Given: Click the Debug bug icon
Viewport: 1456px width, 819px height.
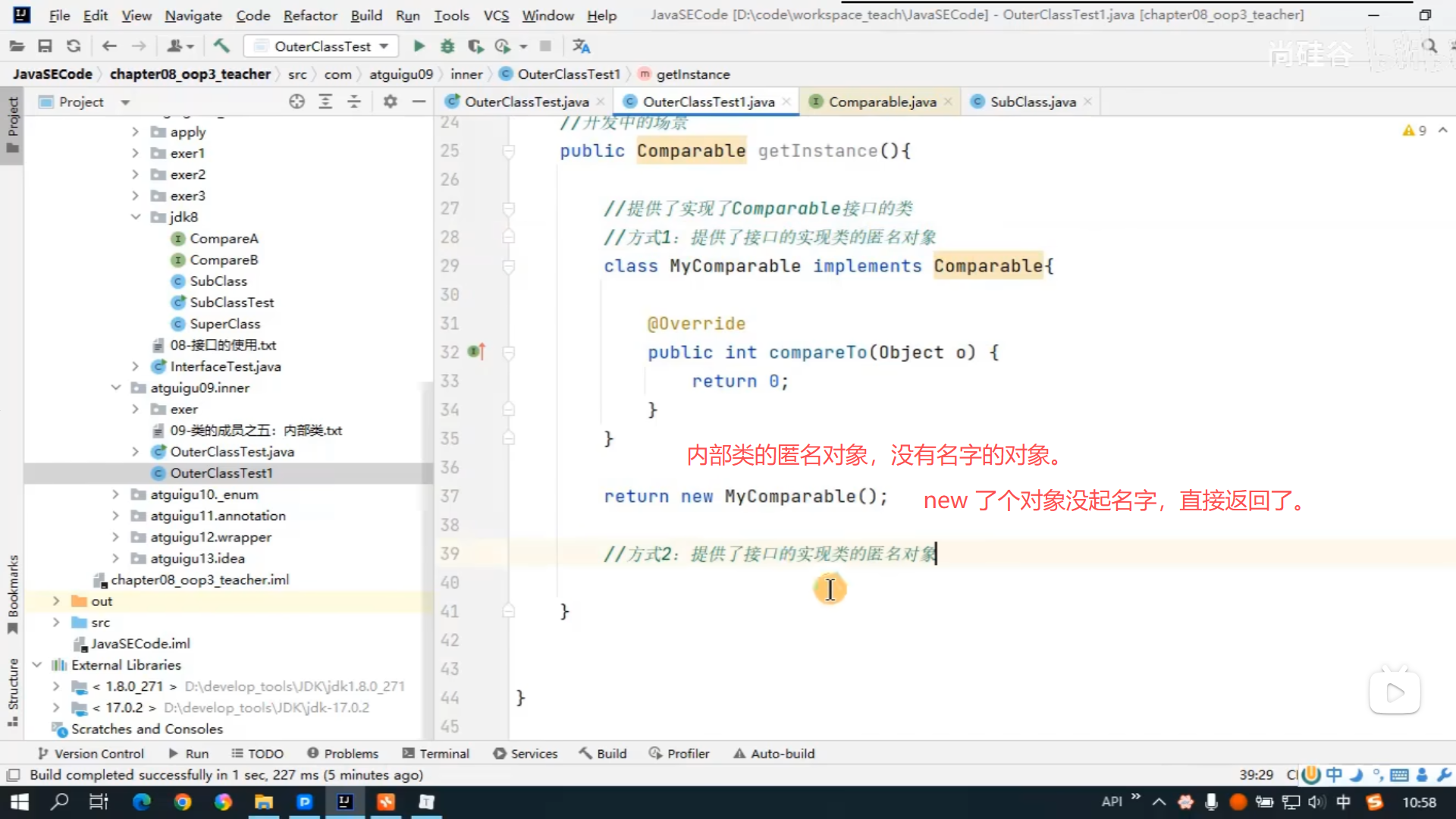Looking at the screenshot, I should coord(447,46).
